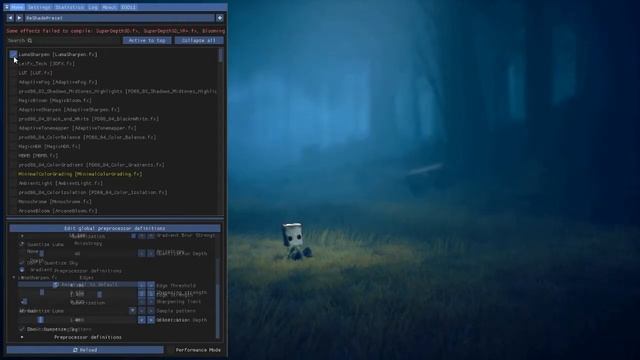Viewport: 640px width, 360px height.
Task: Switch to the Log tab
Action: coord(93,7)
